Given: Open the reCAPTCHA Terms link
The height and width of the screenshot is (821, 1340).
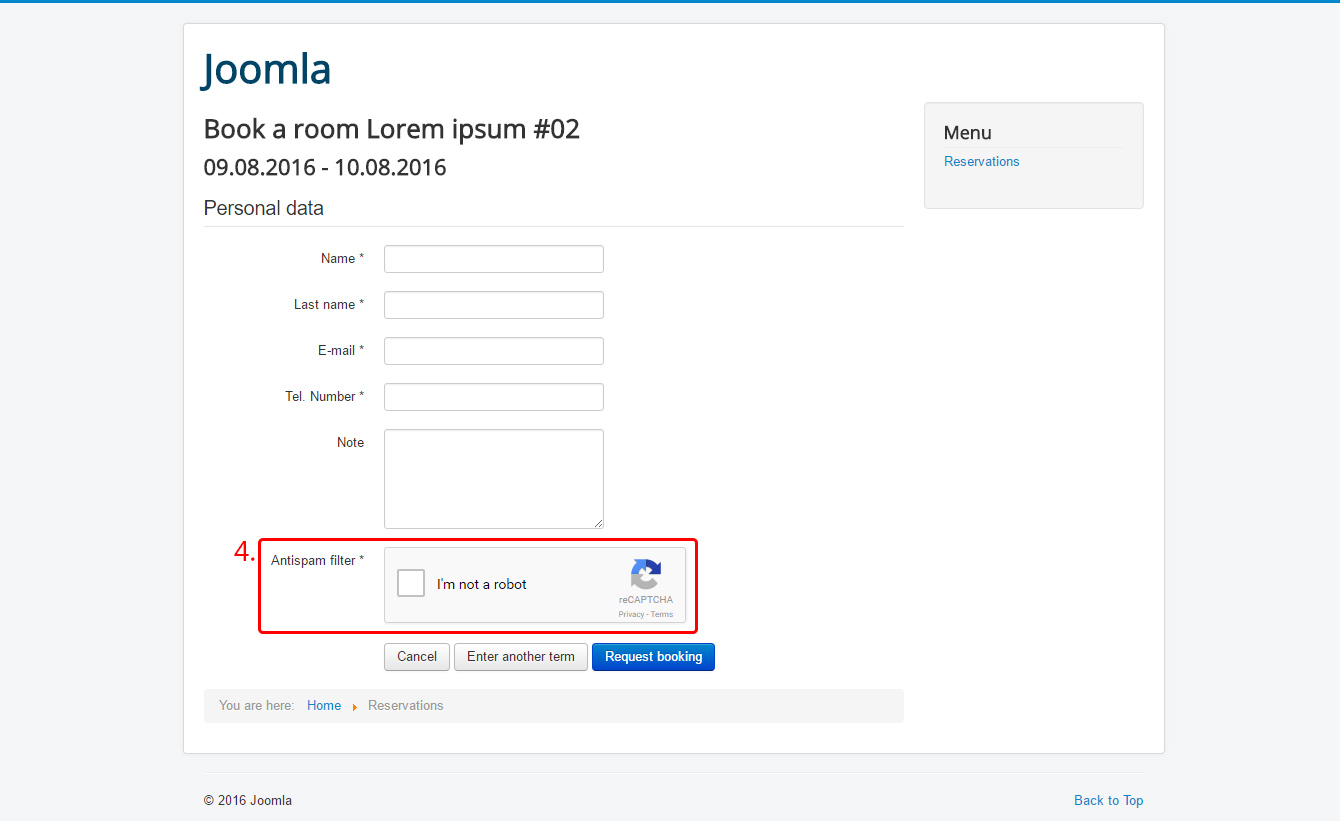Looking at the screenshot, I should coord(662,614).
